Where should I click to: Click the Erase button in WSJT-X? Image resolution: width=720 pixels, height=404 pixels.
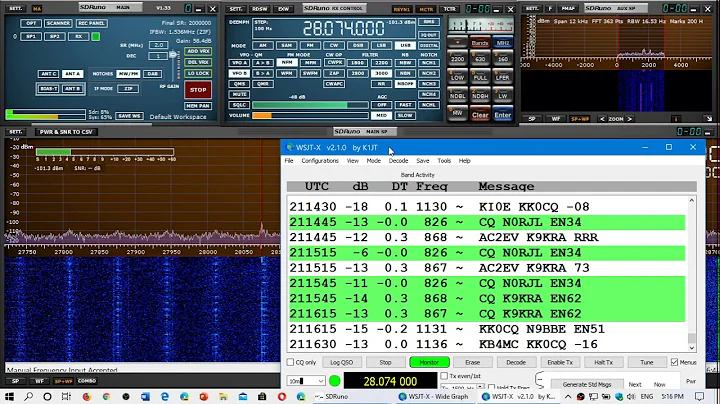tap(472, 362)
